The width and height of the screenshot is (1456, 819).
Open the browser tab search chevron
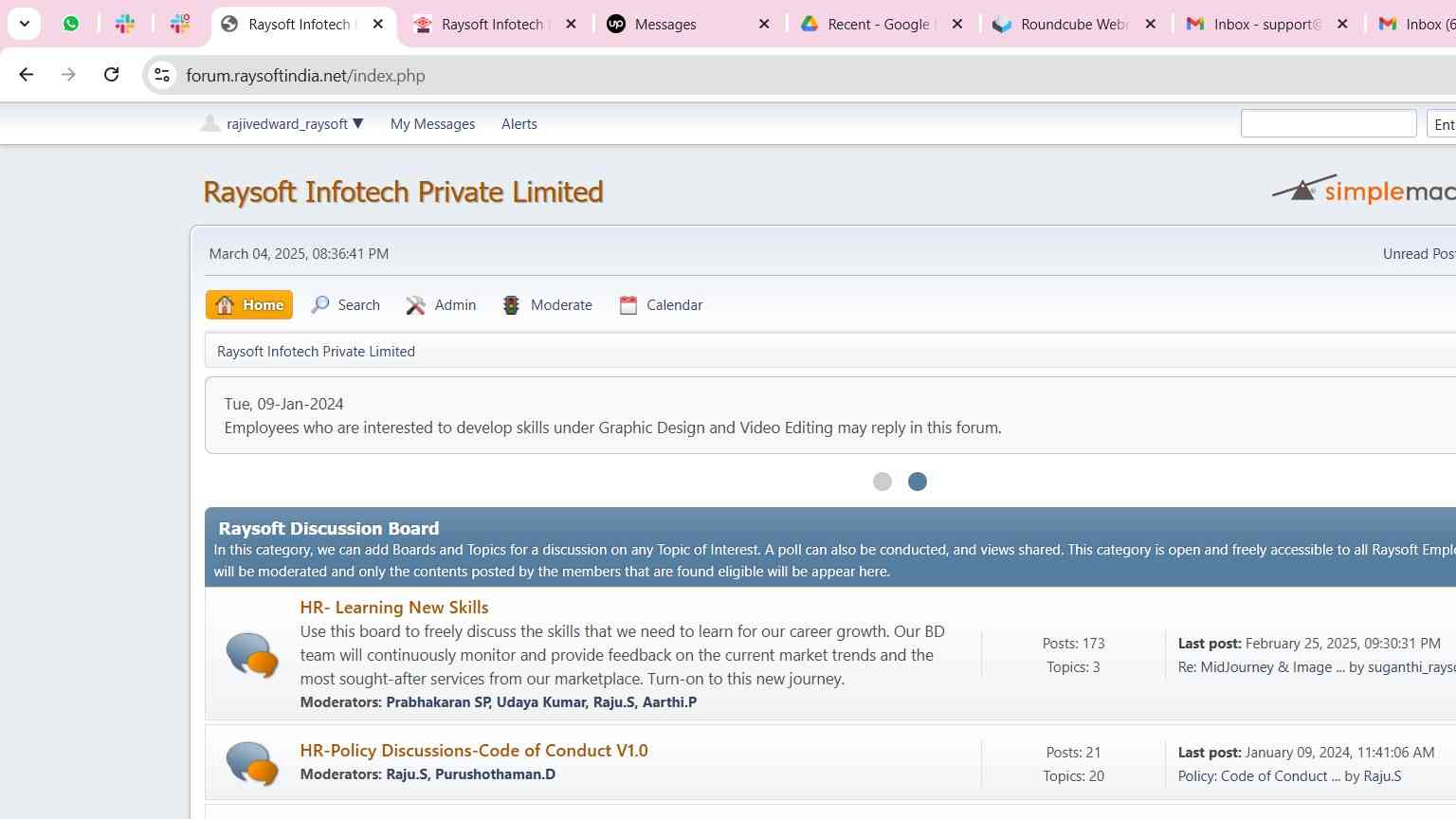coord(25,24)
